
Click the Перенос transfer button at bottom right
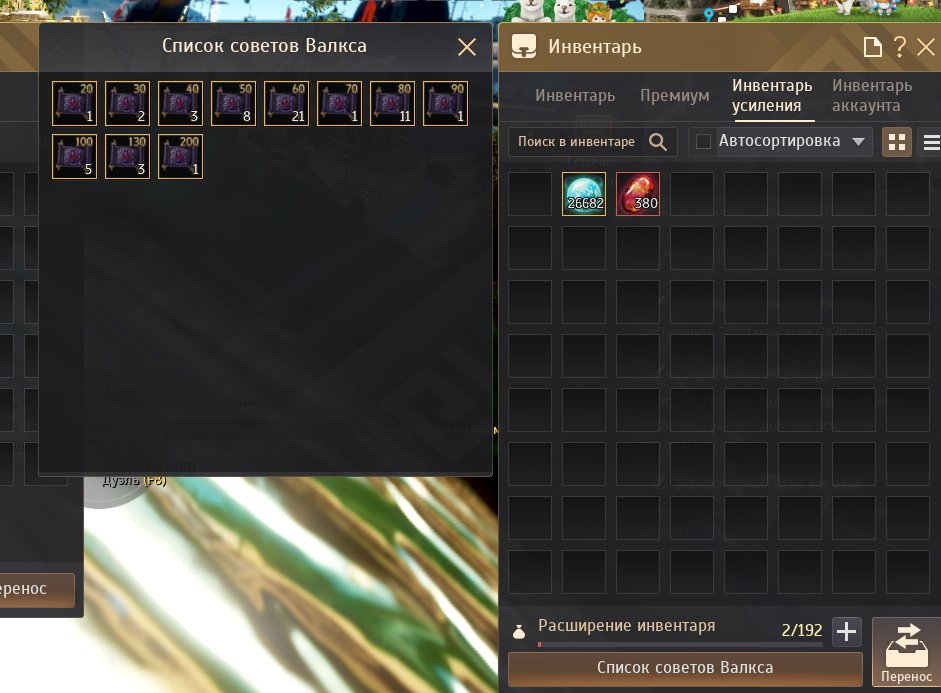906,652
